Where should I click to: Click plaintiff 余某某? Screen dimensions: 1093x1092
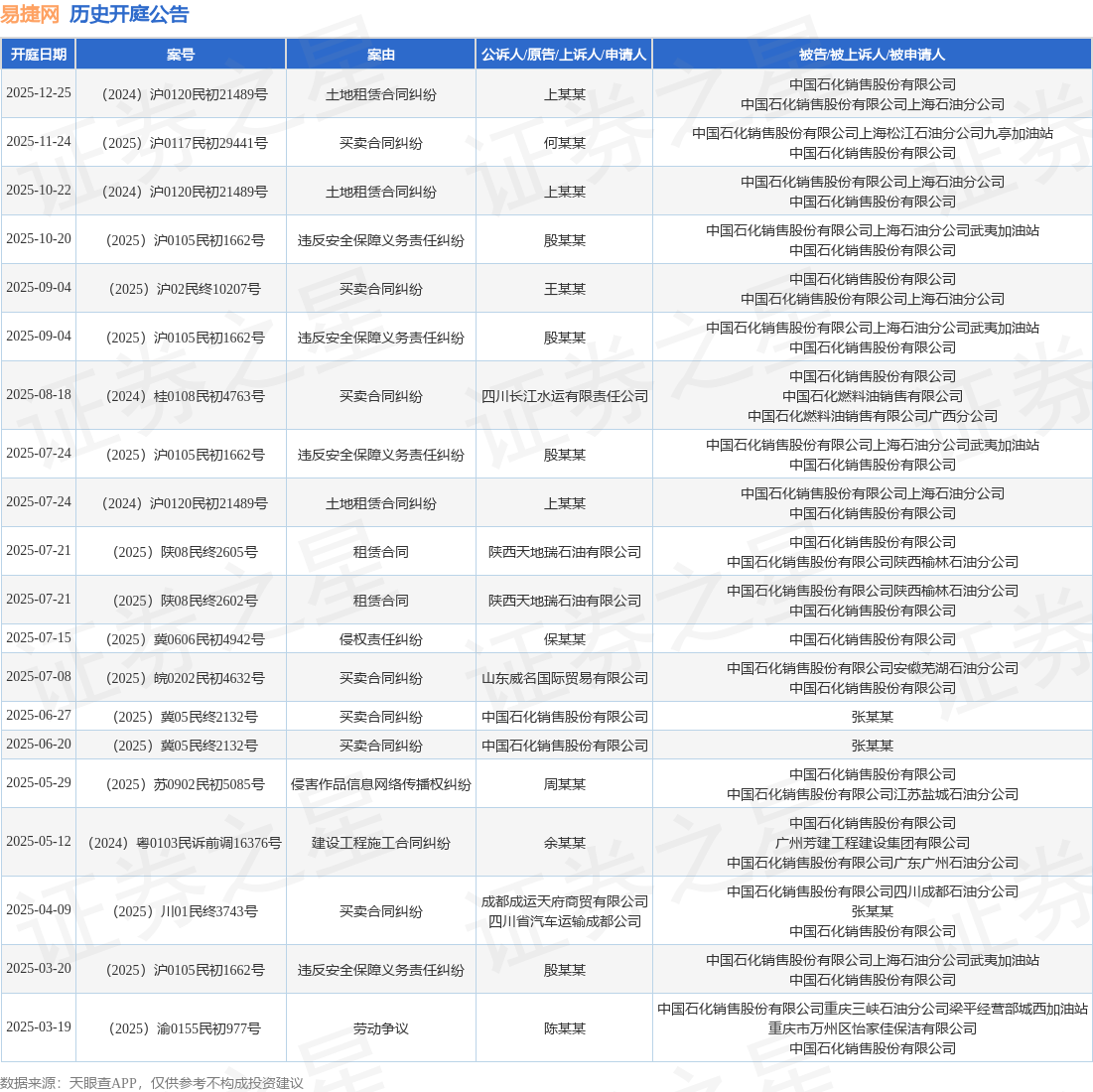565,843
